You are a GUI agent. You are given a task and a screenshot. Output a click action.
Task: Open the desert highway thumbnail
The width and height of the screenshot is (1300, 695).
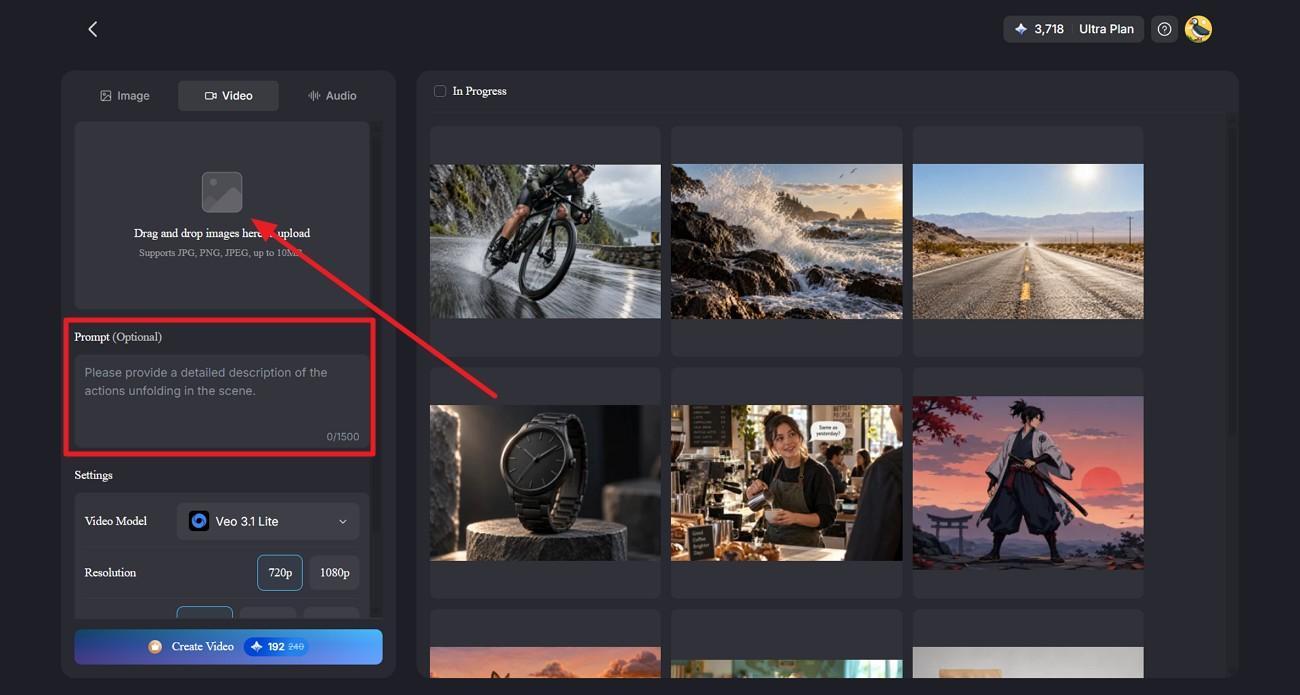coord(1028,241)
